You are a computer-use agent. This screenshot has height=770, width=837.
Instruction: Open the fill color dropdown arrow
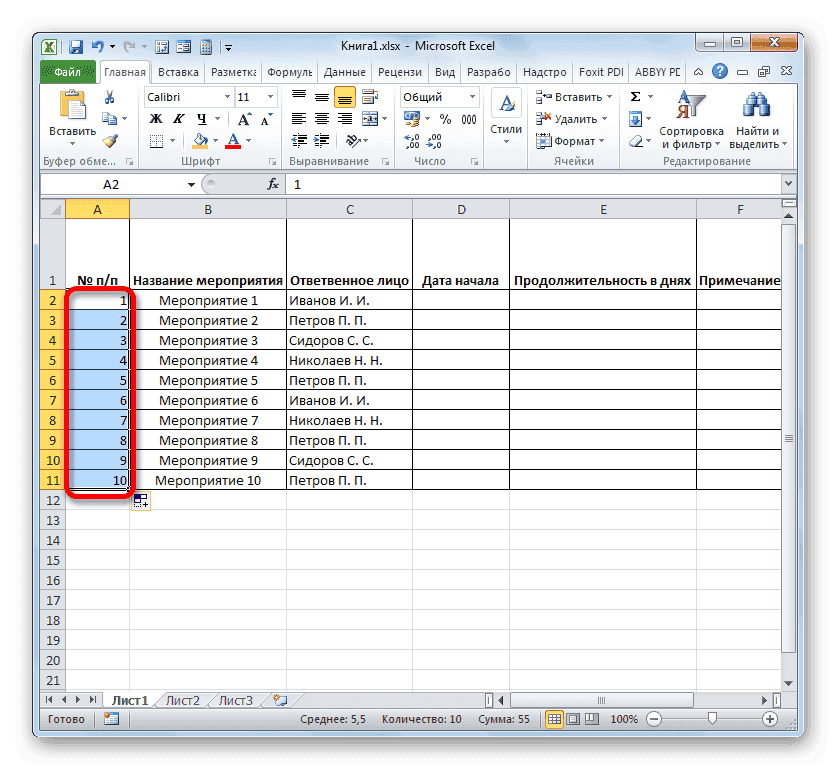point(215,139)
